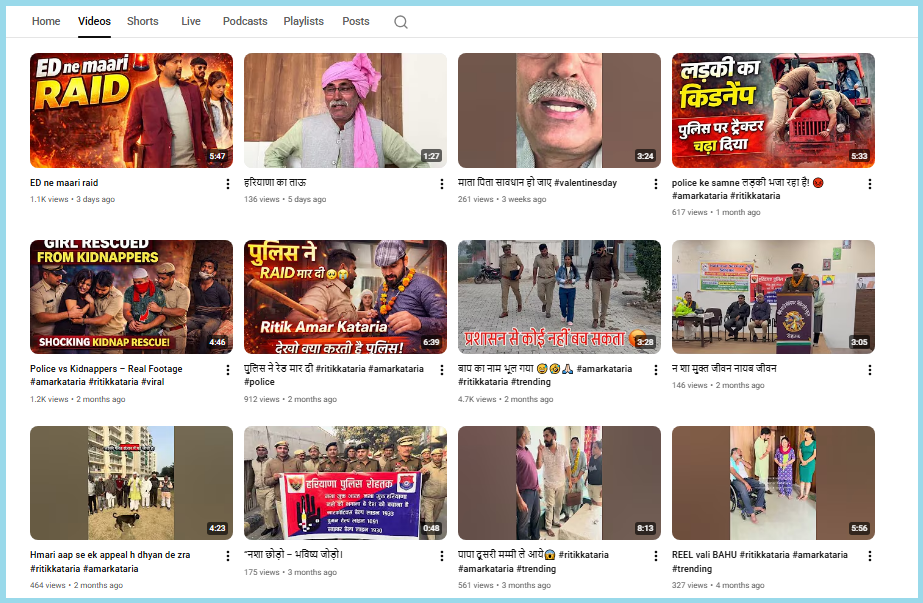Open the Haryana Police Rohtak banner thumbnail
This screenshot has height=603, width=923.
[345, 483]
